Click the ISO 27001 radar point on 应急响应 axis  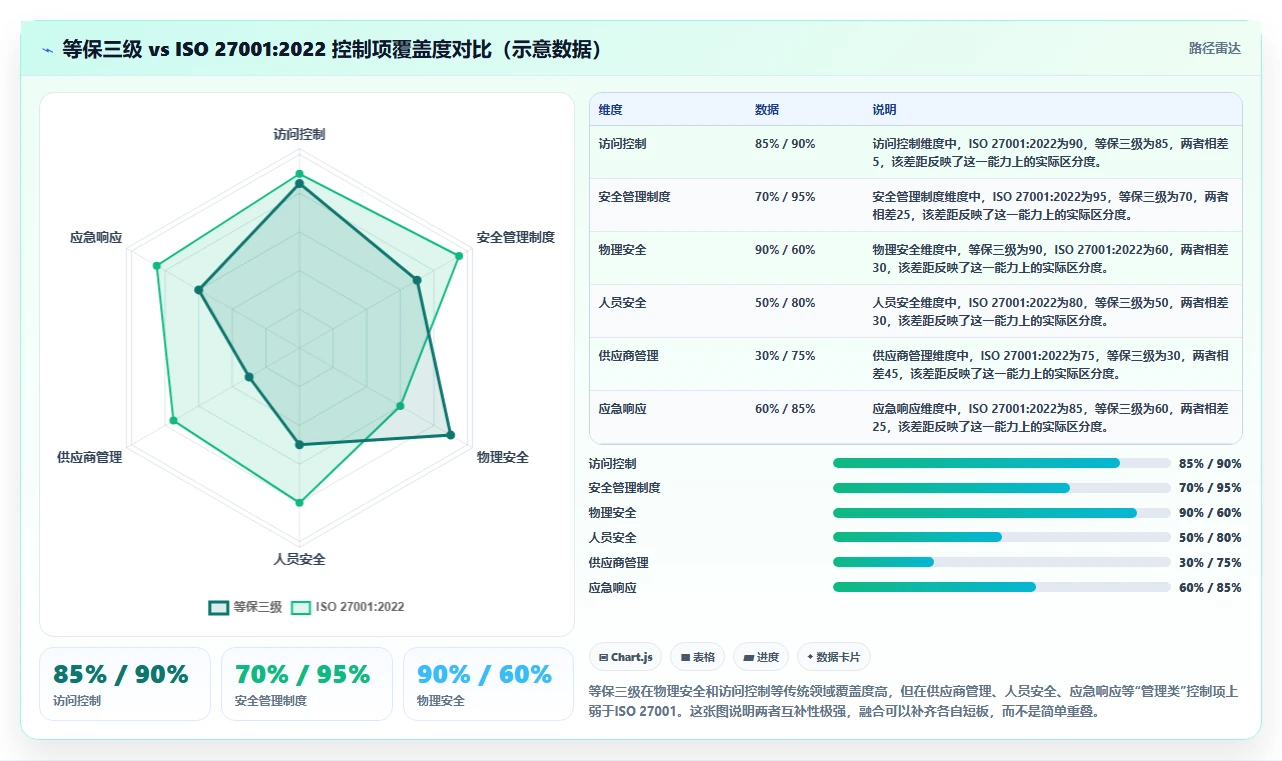coord(156,265)
